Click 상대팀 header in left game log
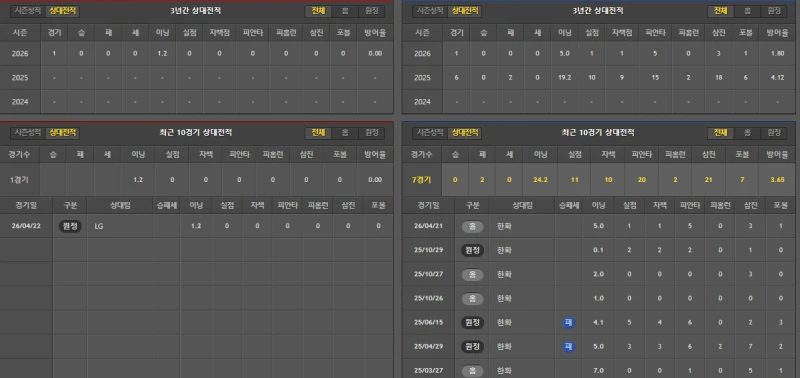This screenshot has width=800, height=378. (x=120, y=205)
